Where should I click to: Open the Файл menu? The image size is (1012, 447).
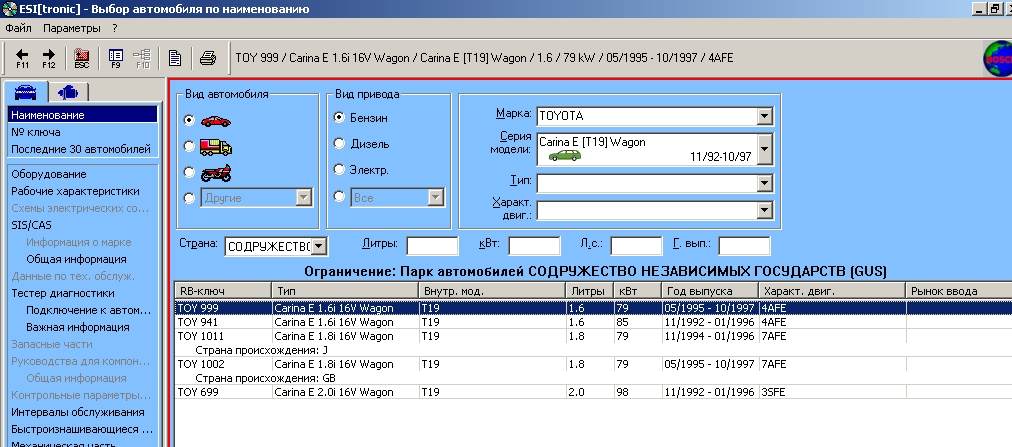click(x=19, y=28)
